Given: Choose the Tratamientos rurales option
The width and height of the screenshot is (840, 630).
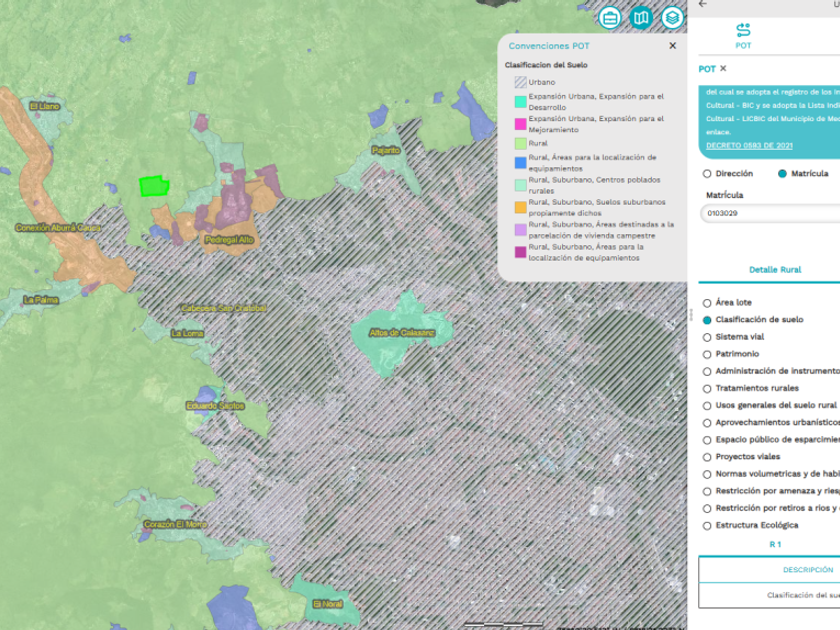Looking at the screenshot, I should 708,388.
